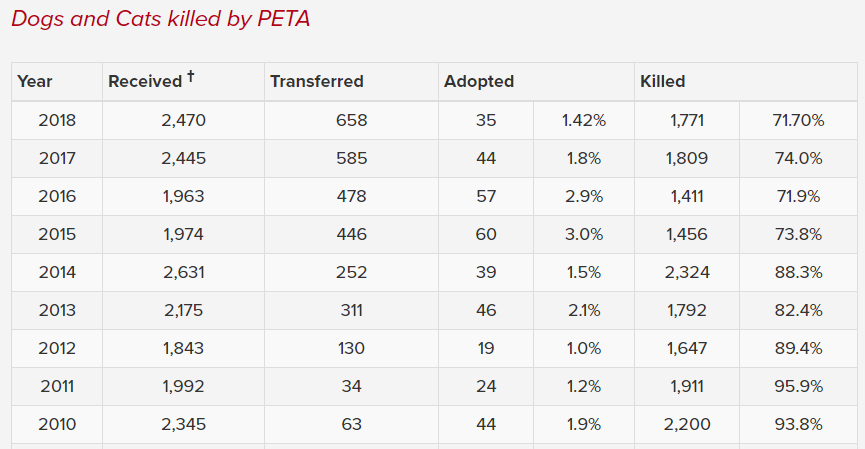Screen dimensions: 865x449
Task: Click the 95.9% killed percentage cell
Action: pos(798,386)
